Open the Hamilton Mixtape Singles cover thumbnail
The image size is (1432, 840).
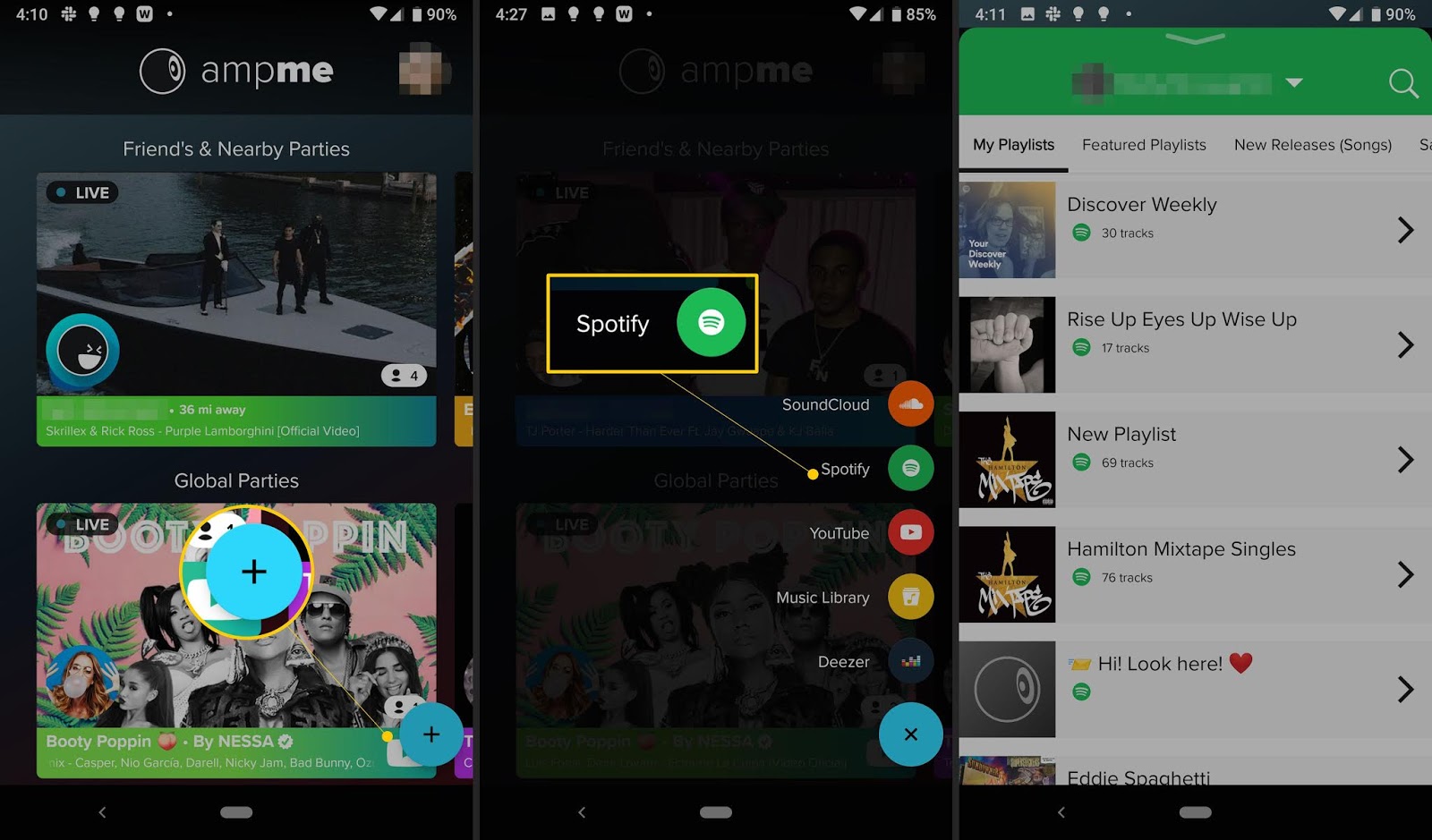[x=1008, y=574]
